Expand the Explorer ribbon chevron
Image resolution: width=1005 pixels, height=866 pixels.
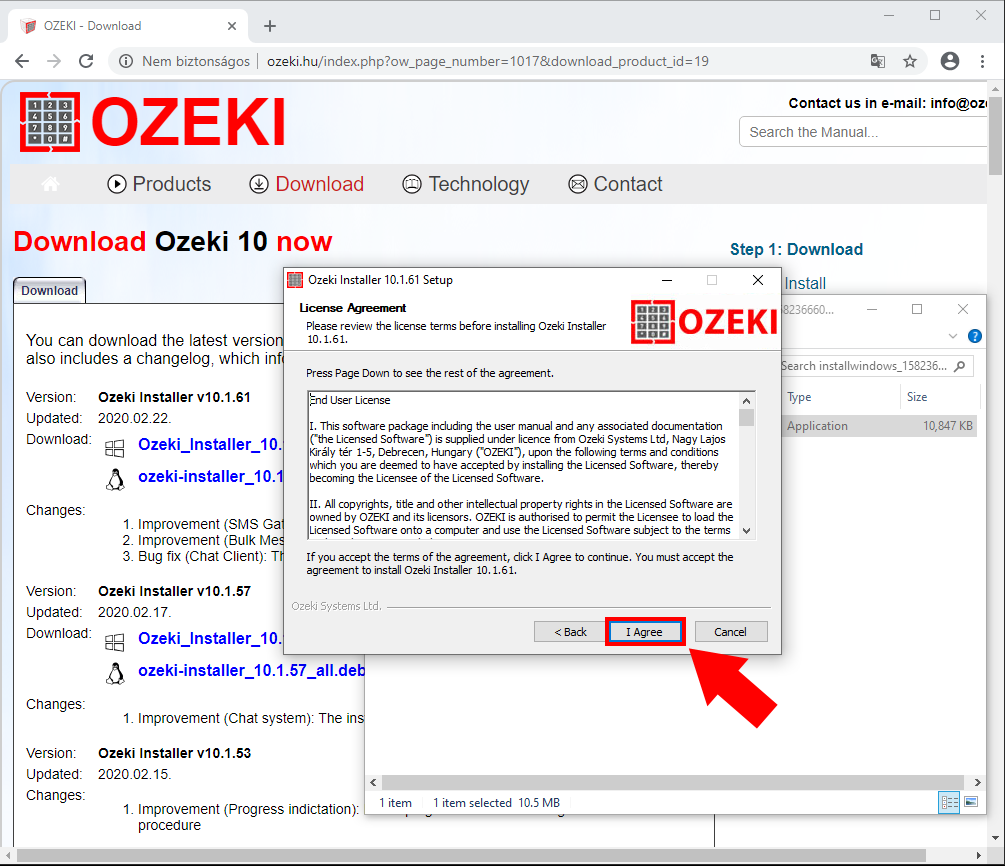[953, 336]
